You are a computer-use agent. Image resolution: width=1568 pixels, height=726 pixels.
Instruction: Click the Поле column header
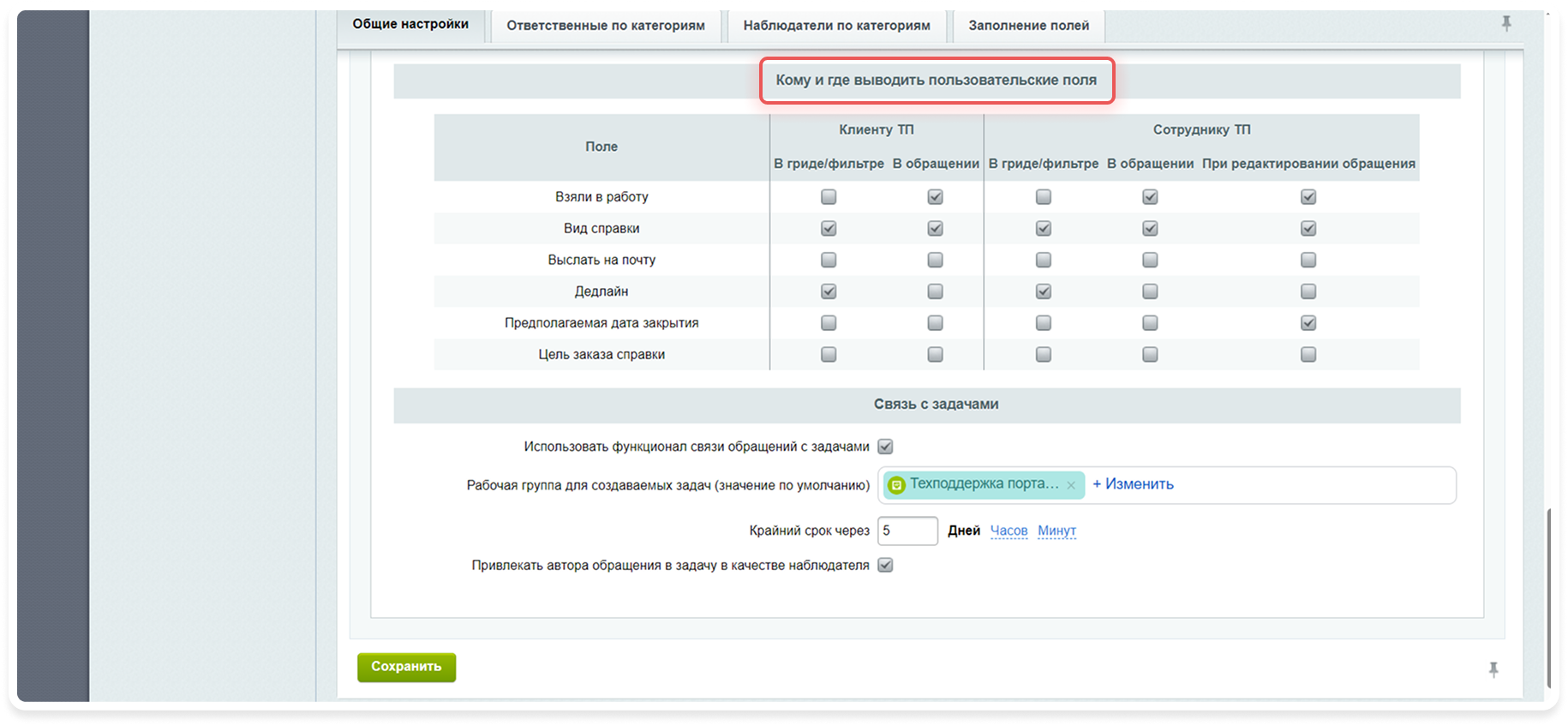[601, 147]
